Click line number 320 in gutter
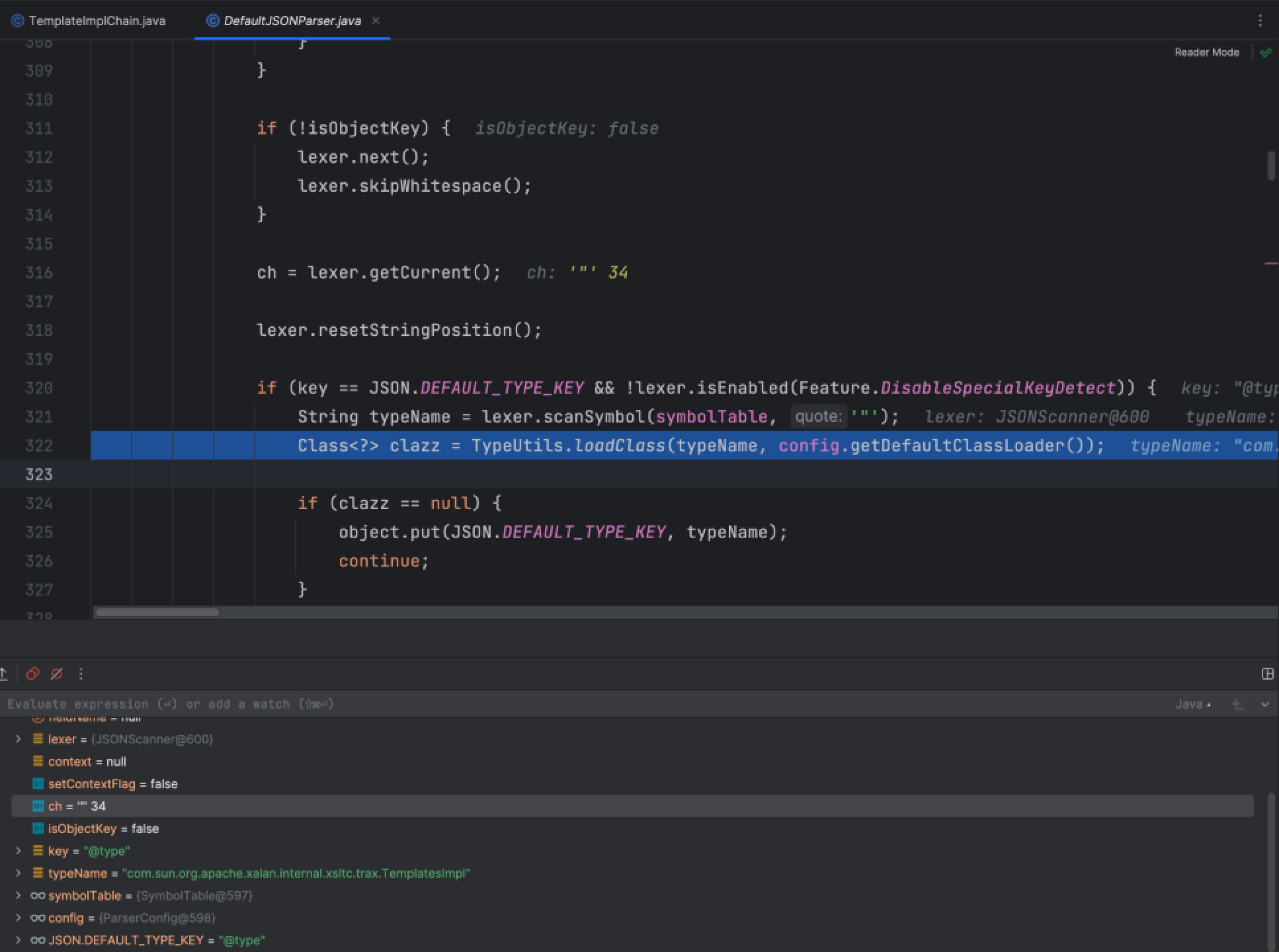This screenshot has width=1279, height=952. tap(38, 388)
